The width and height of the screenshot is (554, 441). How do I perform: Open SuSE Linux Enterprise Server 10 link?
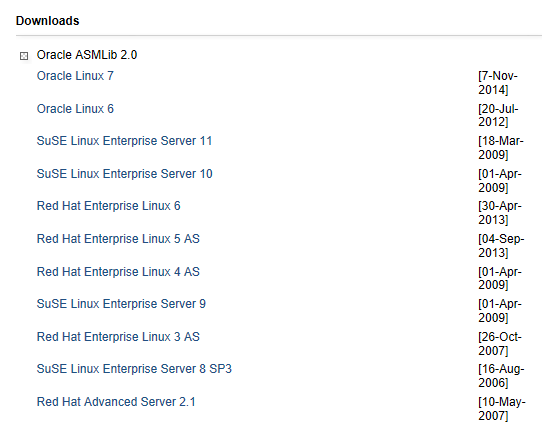pos(125,174)
